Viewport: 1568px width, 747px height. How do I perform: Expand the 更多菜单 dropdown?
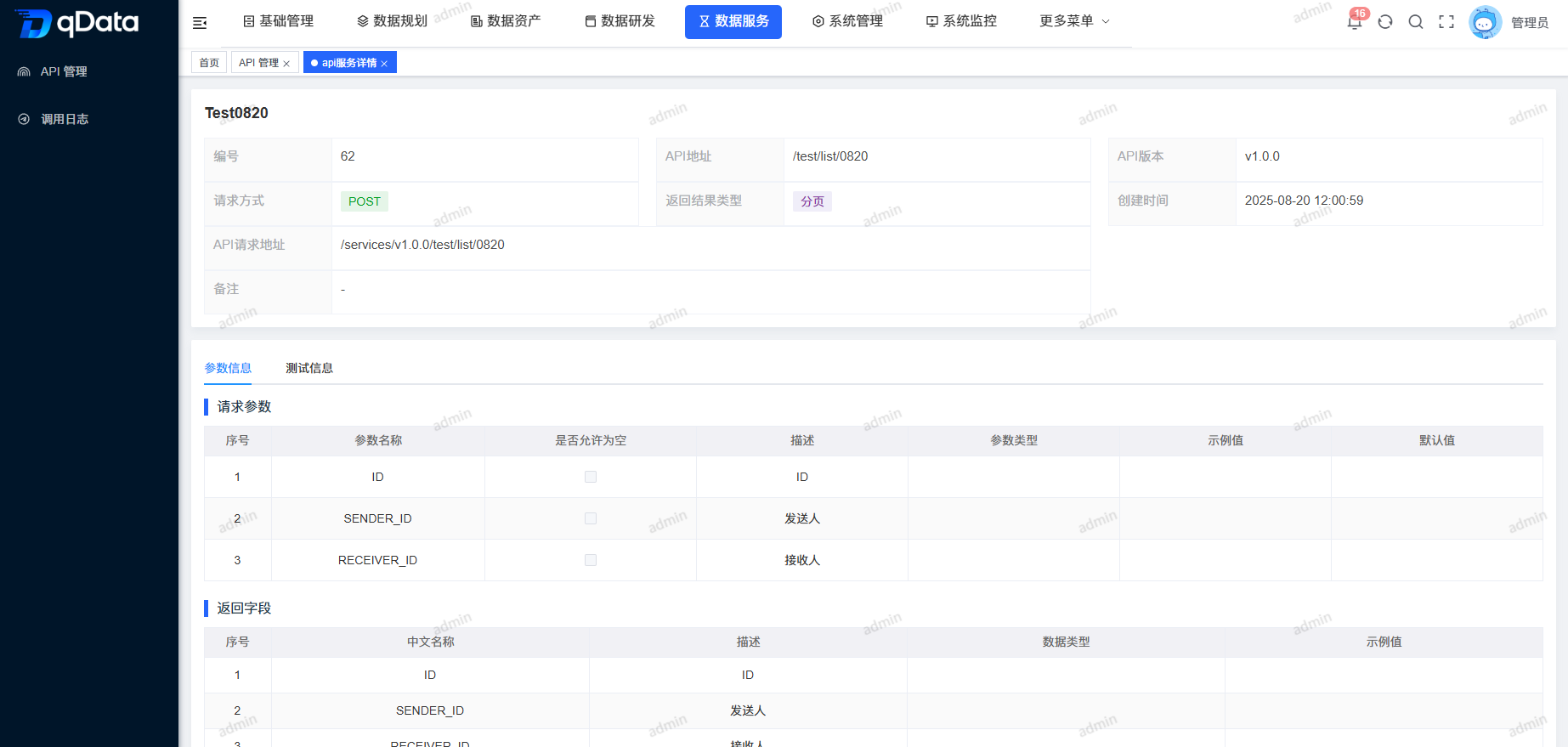tap(1074, 21)
